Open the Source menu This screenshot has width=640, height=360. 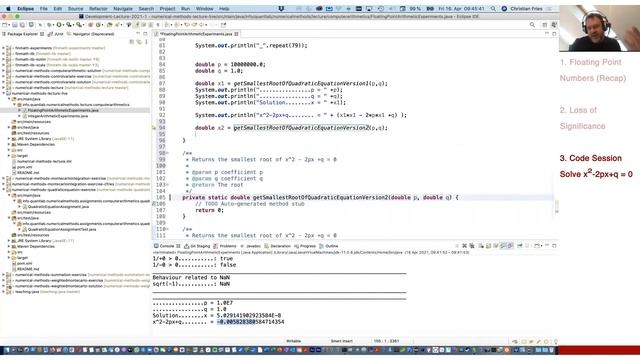(x=75, y=9)
